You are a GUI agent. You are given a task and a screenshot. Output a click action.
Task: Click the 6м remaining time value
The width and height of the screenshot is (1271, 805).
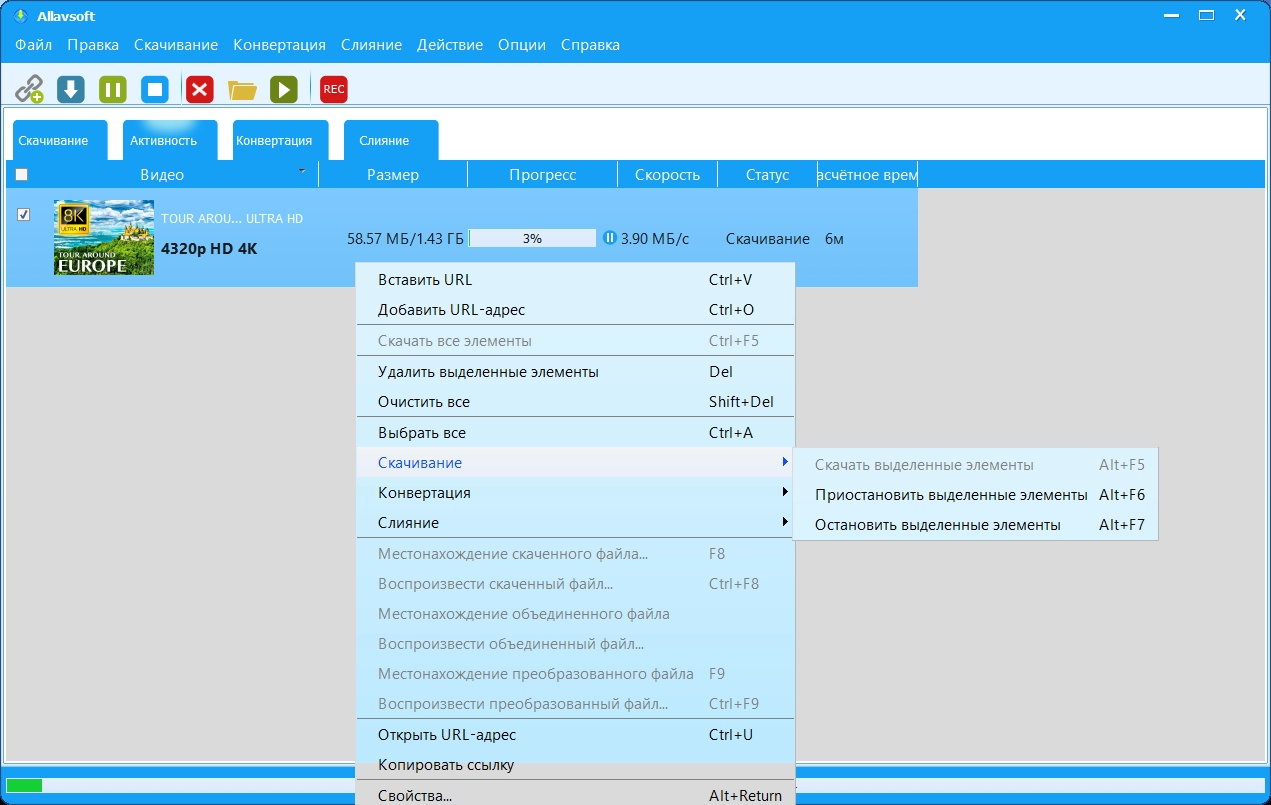834,239
